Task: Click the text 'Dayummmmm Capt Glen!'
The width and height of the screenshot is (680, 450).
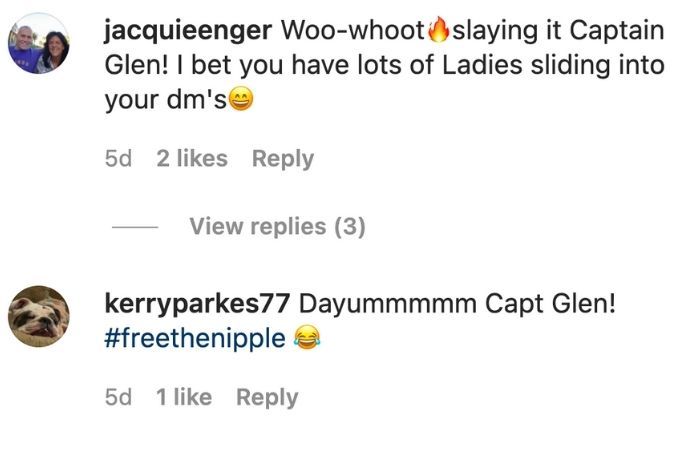Action: pyautogui.click(x=457, y=304)
